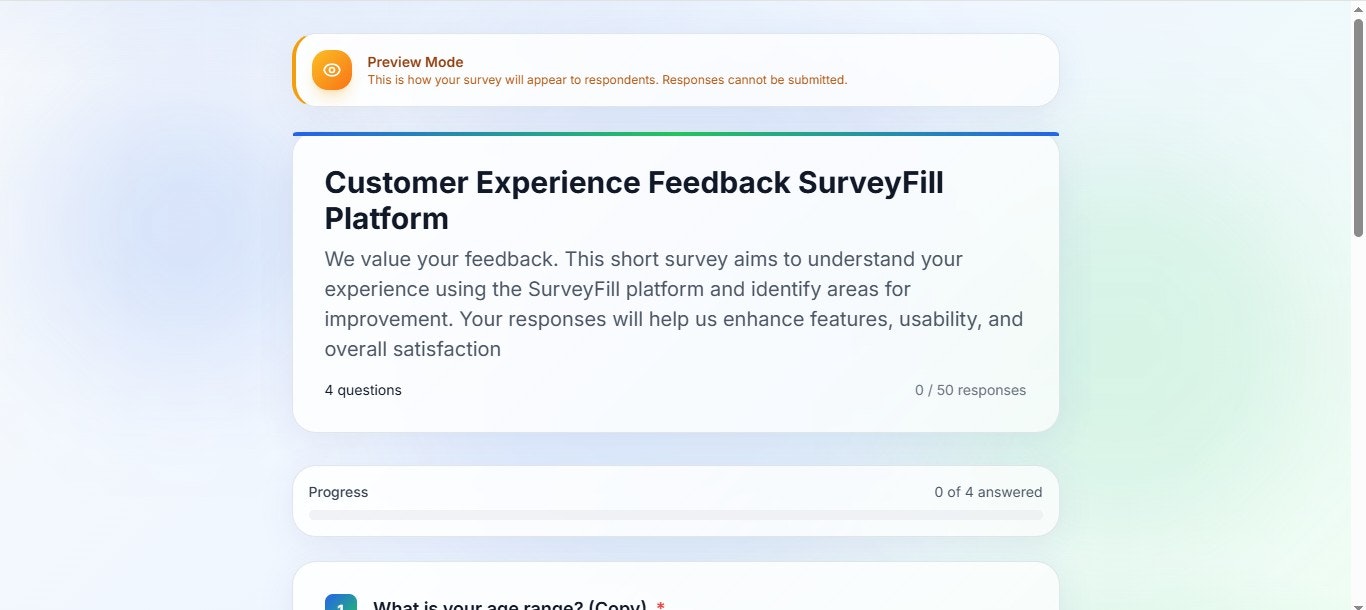
Task: Click the red required asterisk on question one
Action: 660,605
